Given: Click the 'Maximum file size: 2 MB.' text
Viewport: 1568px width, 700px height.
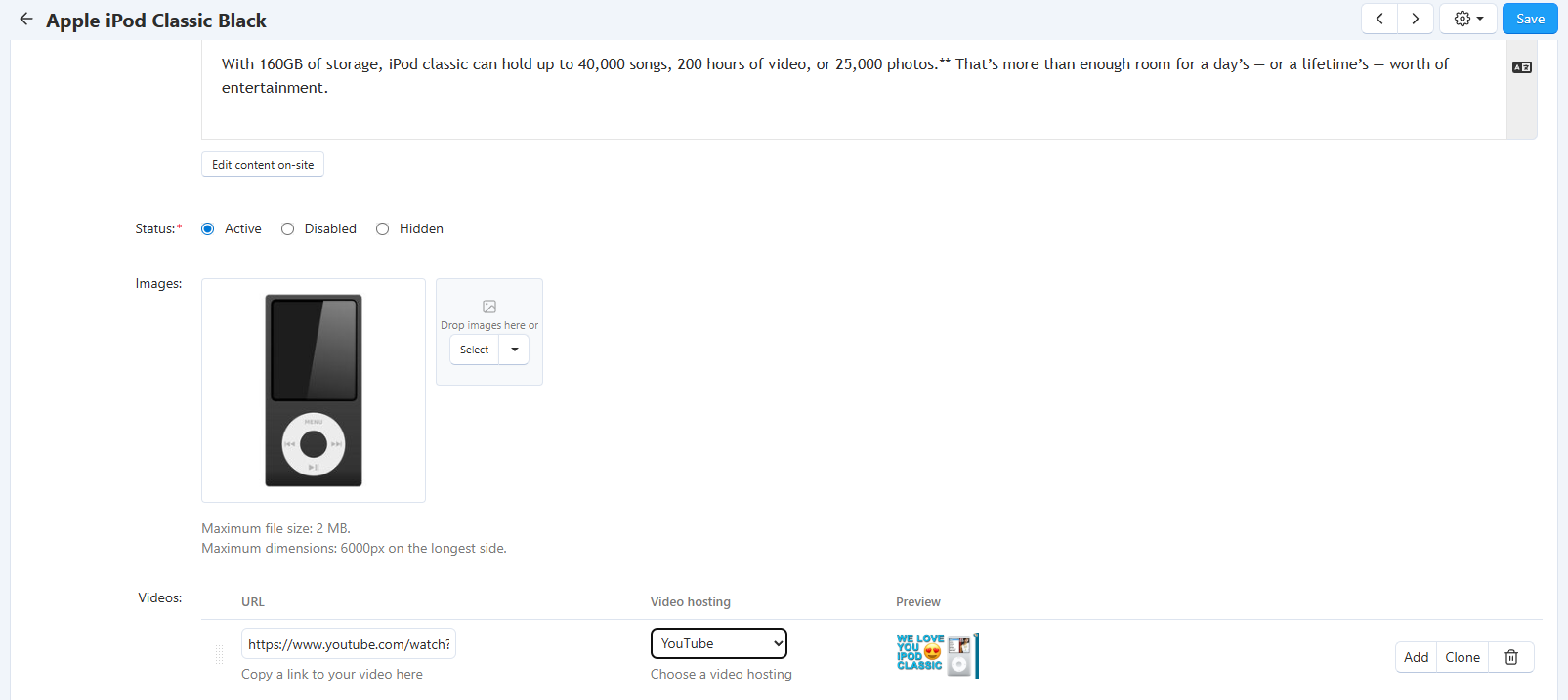Looking at the screenshot, I should [275, 528].
